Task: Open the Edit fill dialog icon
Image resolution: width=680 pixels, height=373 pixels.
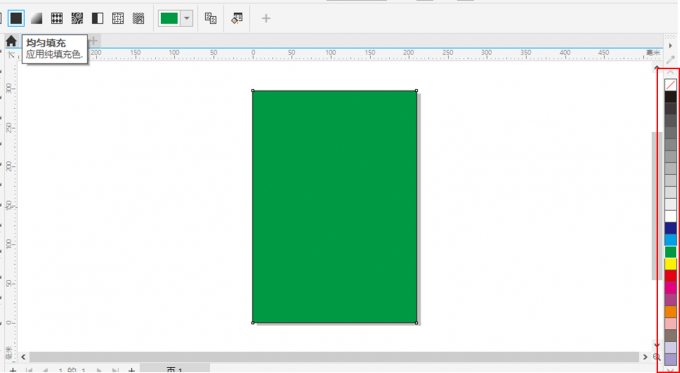Action: (237, 18)
